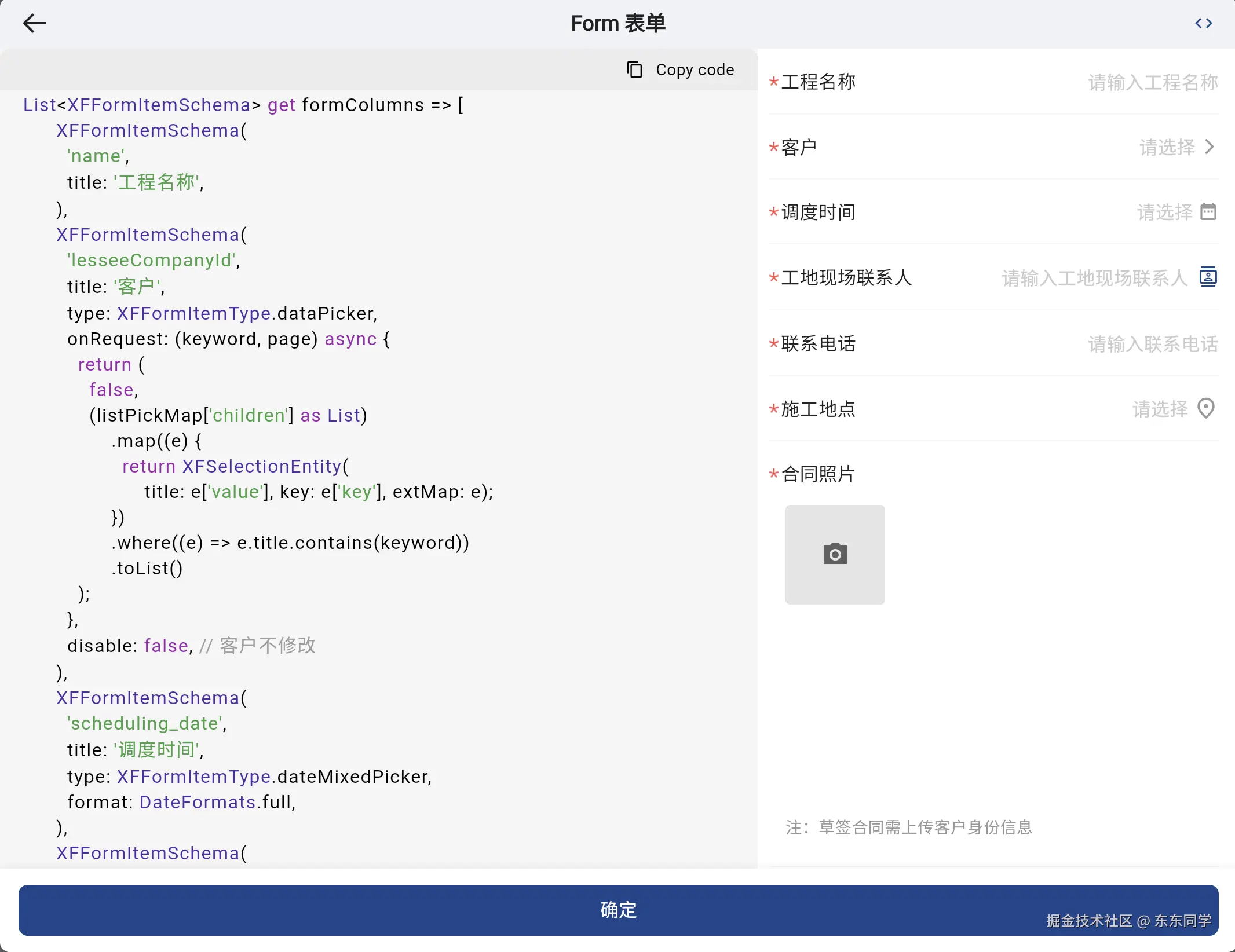
Task: Focus the 联系电话 input field
Action: (x=1152, y=345)
